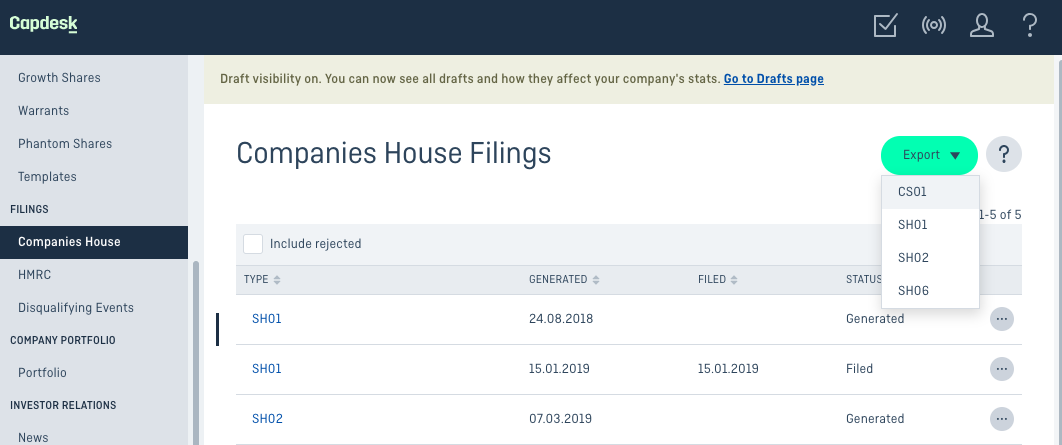Open the SH02 filing link in the table
The image size is (1062, 445).
[267, 419]
